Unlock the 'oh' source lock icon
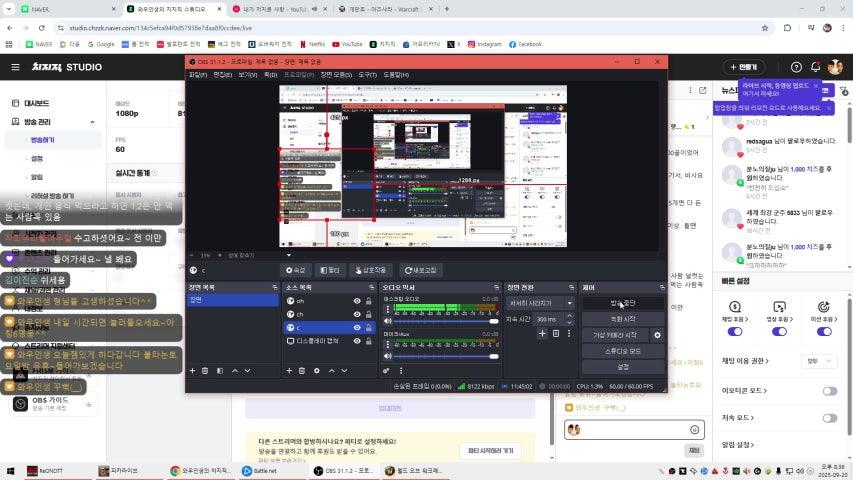853x480 pixels. 369,301
